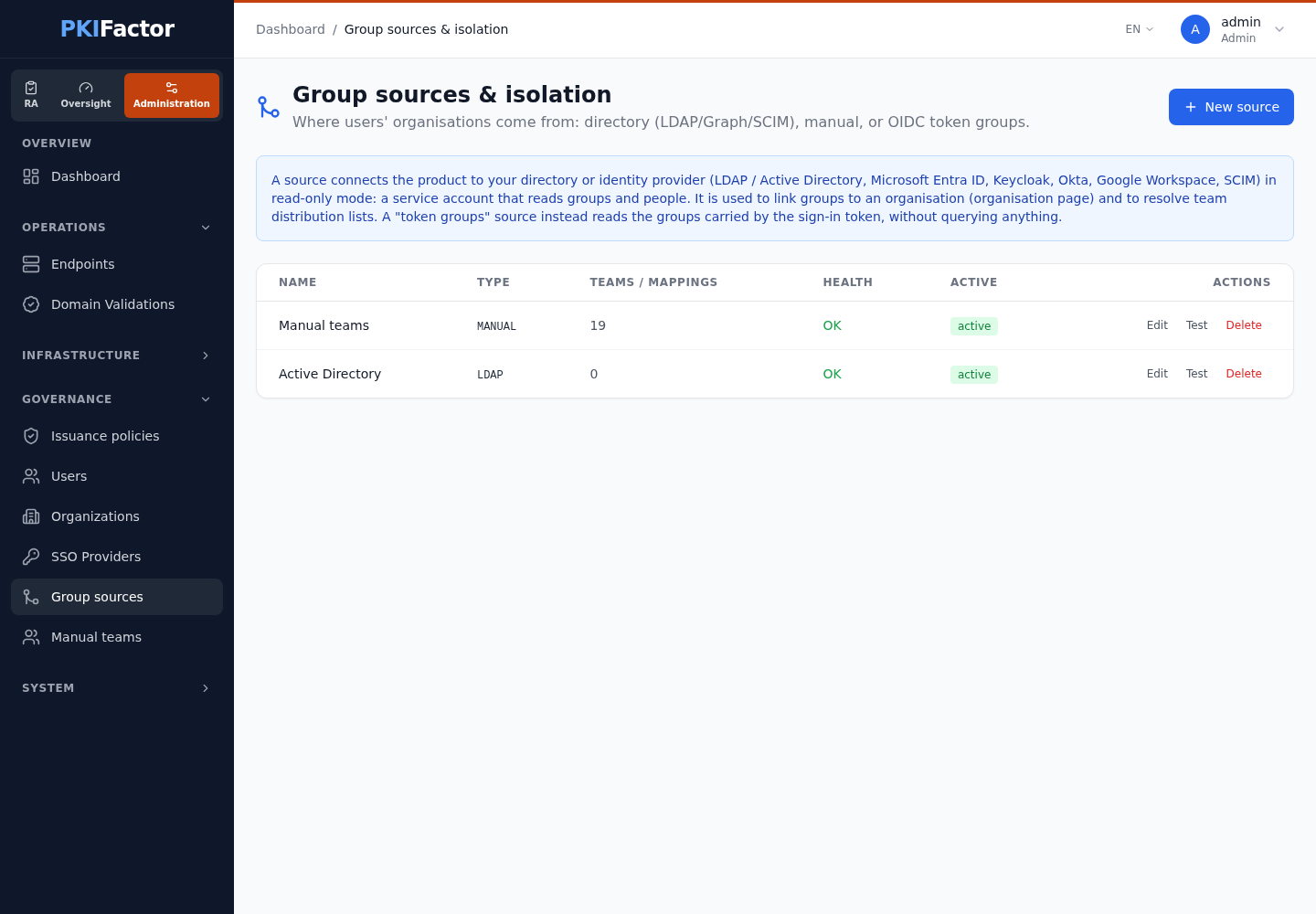Image resolution: width=1316 pixels, height=914 pixels.
Task: Click the Manual teams people icon
Action: [x=31, y=637]
